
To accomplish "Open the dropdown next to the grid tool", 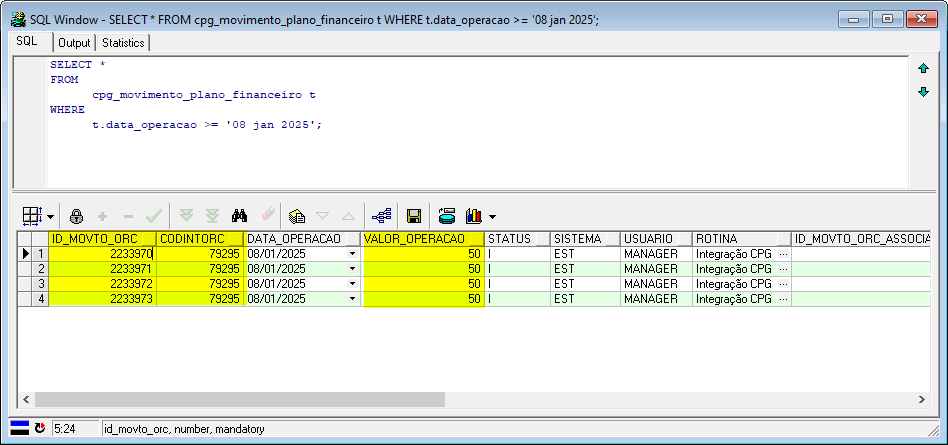I will tap(50, 216).
